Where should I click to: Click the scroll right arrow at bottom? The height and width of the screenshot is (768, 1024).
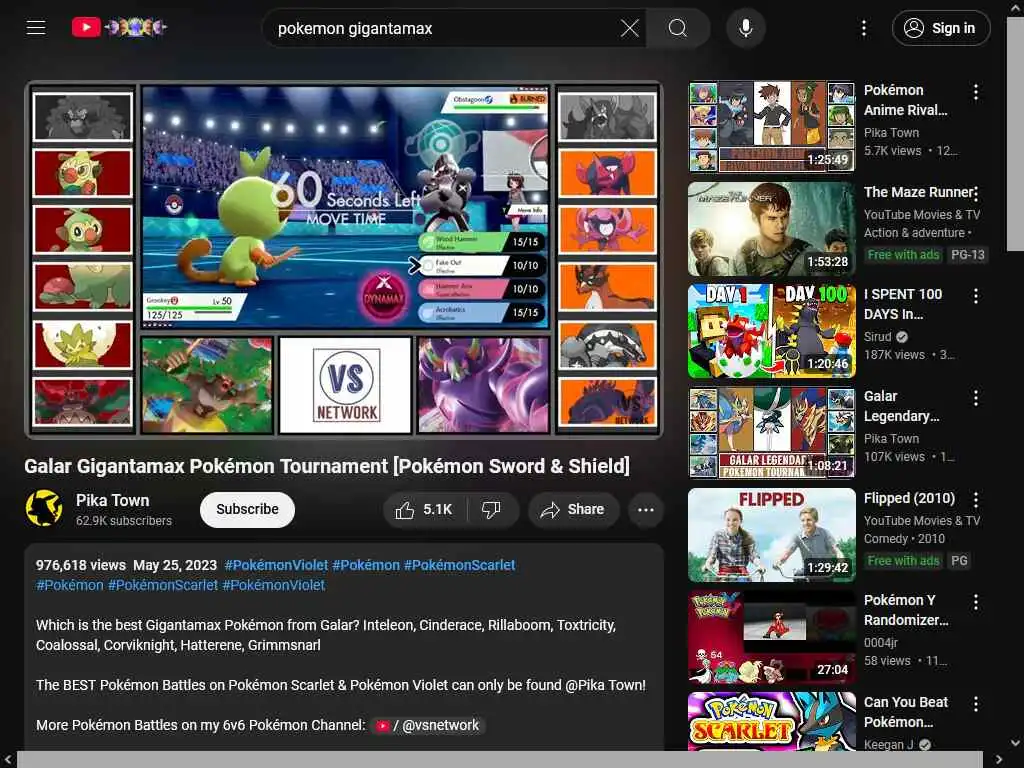[998, 760]
